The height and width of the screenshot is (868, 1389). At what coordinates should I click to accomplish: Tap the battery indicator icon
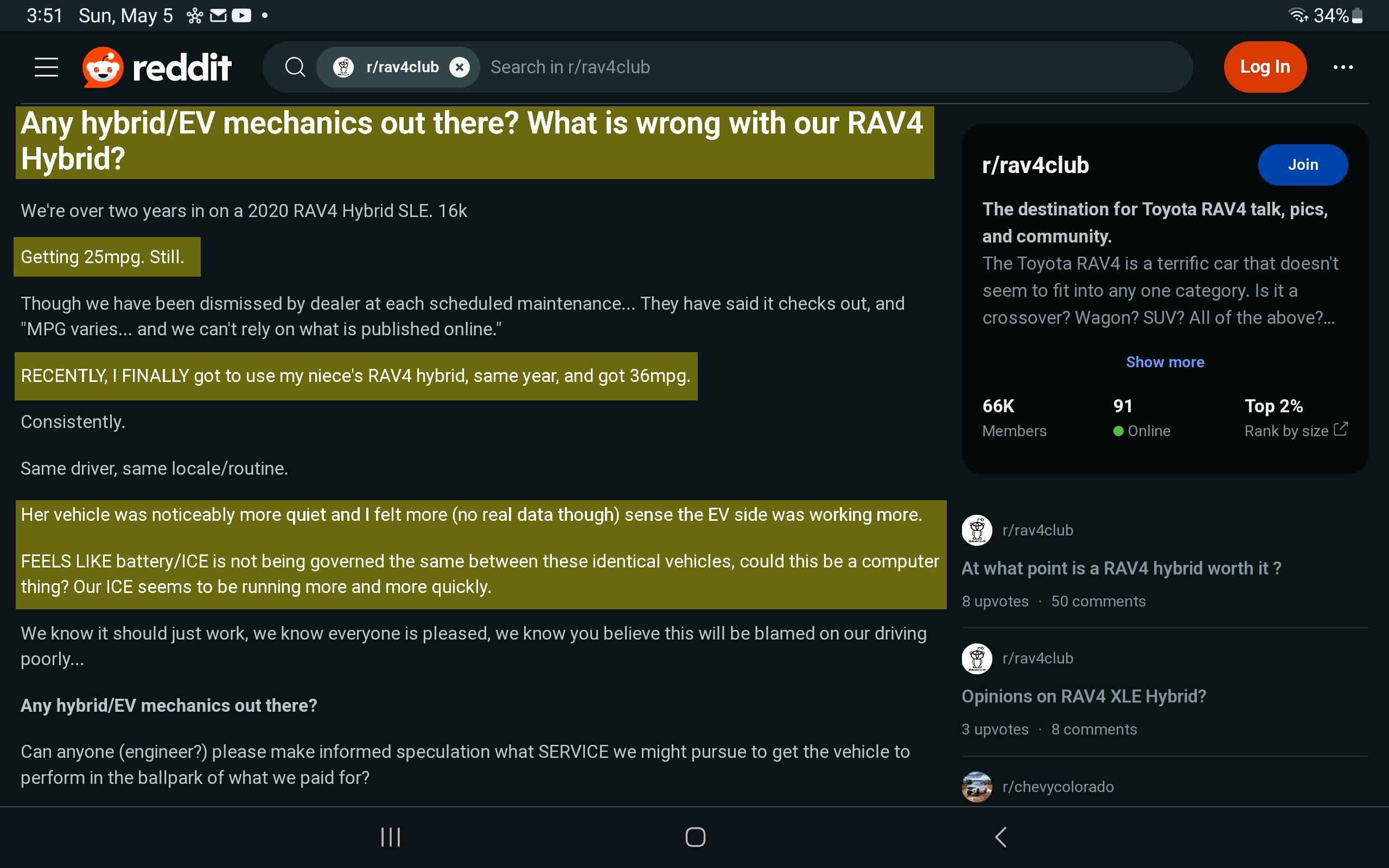(x=1358, y=16)
